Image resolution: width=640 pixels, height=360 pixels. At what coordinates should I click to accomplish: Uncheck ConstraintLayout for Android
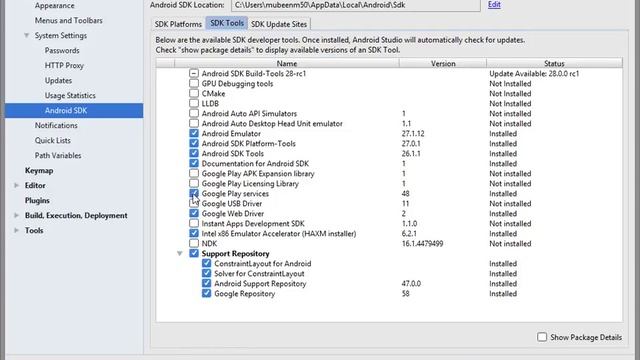207,263
